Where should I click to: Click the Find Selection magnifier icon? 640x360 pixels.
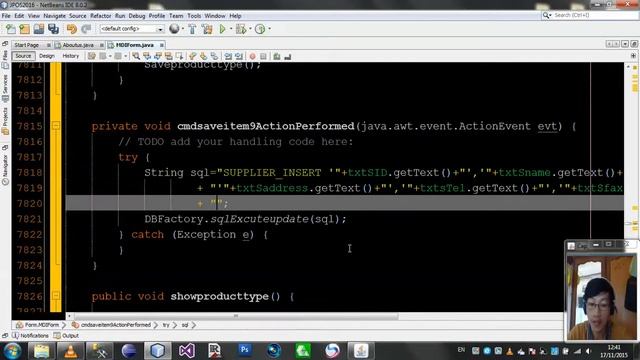[136, 56]
